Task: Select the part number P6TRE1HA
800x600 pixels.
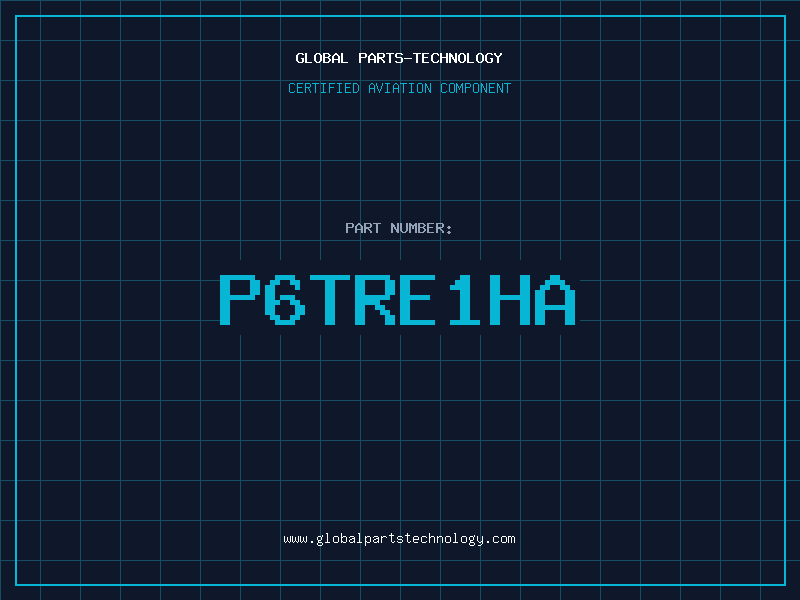Action: [399, 300]
